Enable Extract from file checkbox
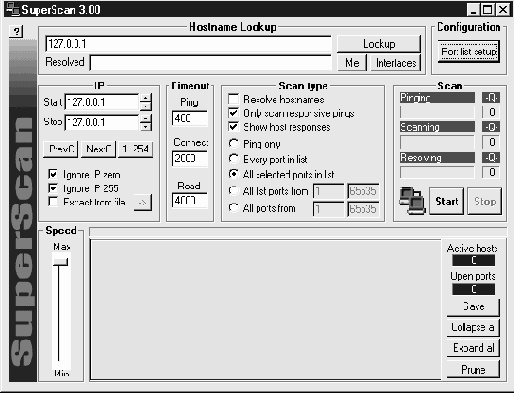 [x=53, y=201]
